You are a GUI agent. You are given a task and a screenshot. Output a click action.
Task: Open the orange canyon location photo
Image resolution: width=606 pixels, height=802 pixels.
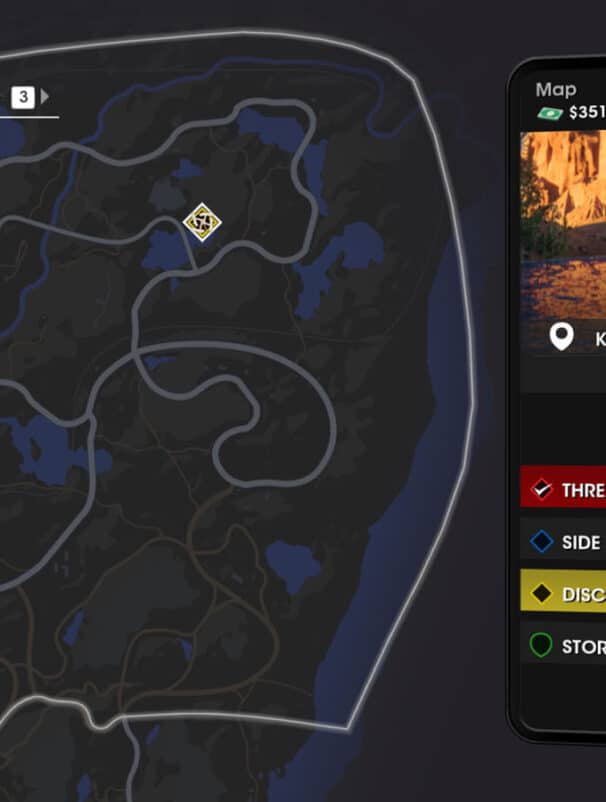tap(563, 224)
